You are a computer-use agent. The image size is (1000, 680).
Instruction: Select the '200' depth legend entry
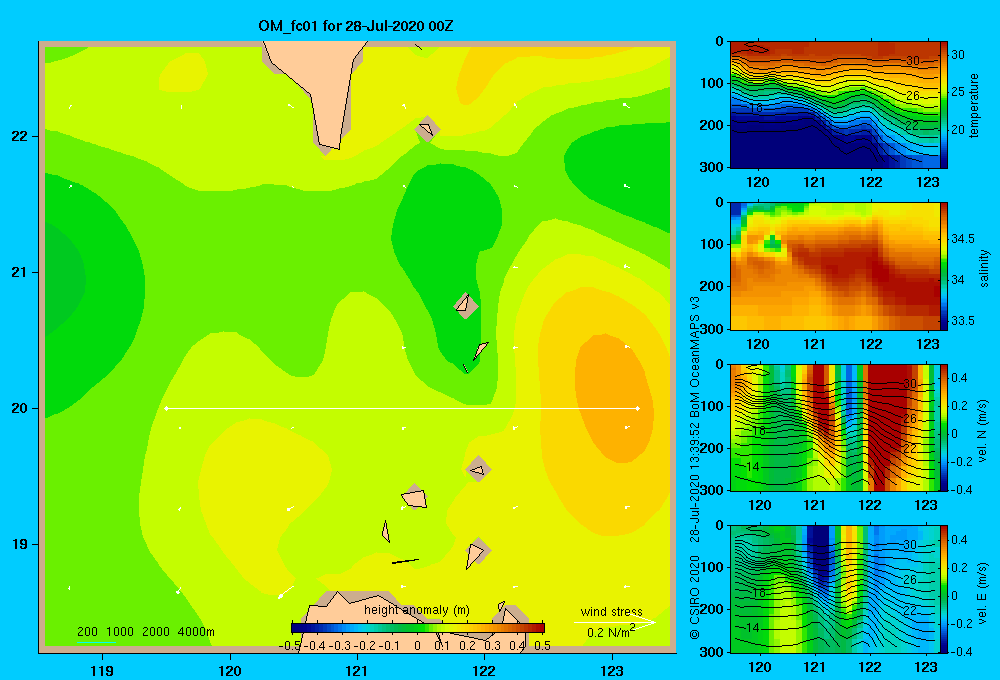pos(87,632)
